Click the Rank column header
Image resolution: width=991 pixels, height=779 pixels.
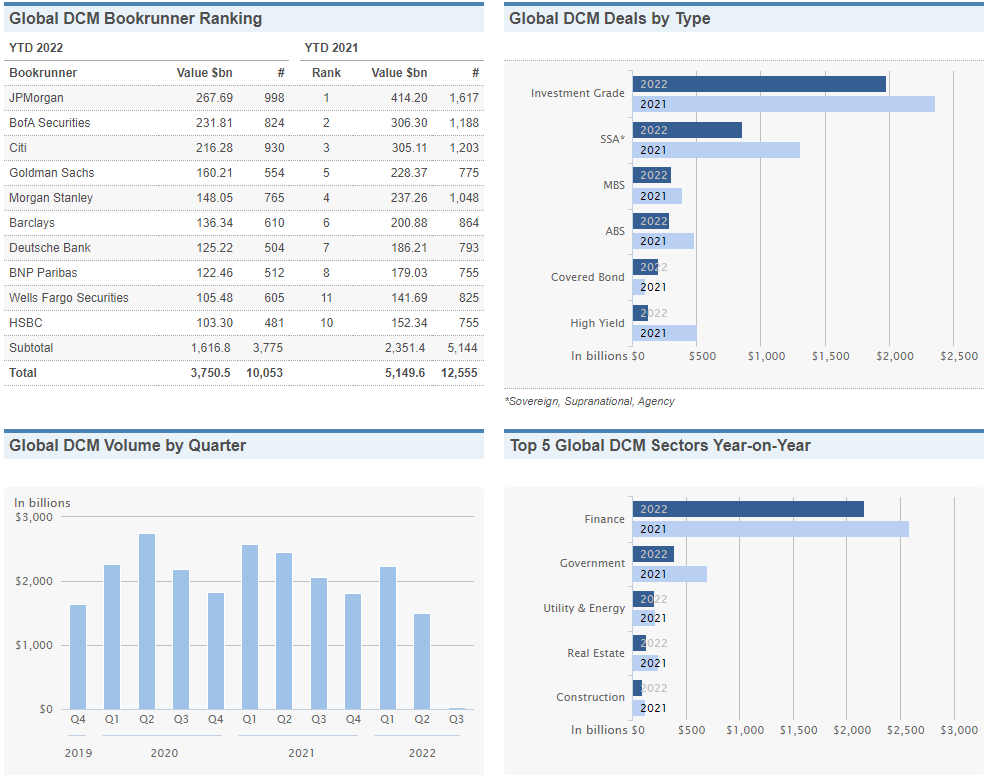(x=326, y=73)
